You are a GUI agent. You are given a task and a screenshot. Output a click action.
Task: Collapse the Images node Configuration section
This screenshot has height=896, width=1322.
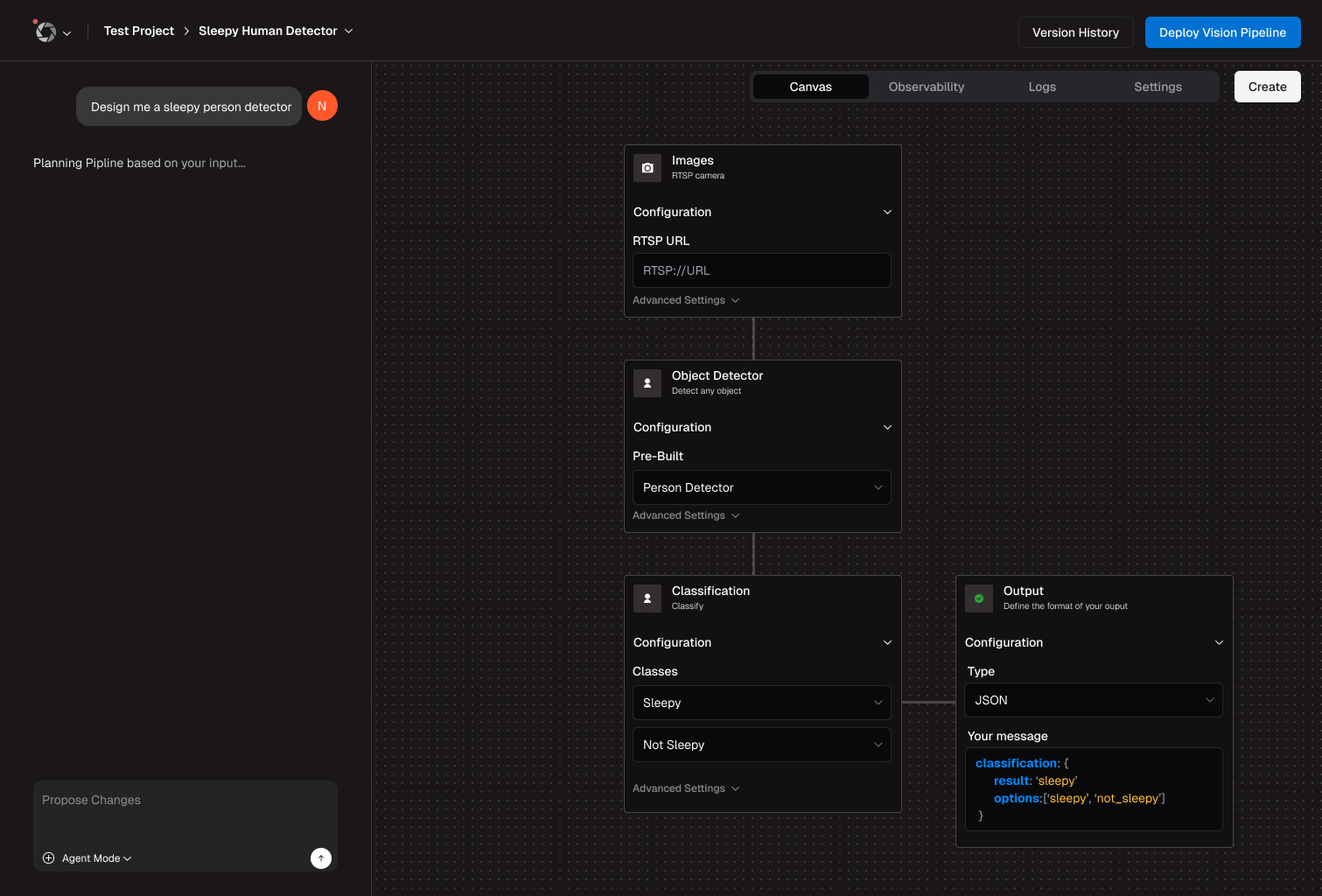coord(887,213)
